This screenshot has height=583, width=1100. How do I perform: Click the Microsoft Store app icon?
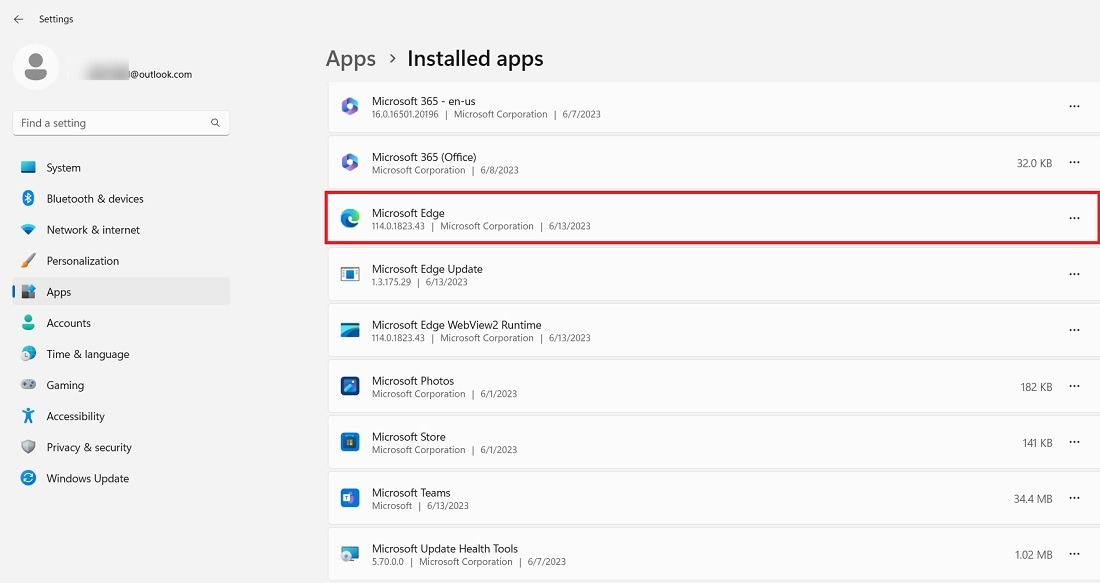(x=350, y=442)
